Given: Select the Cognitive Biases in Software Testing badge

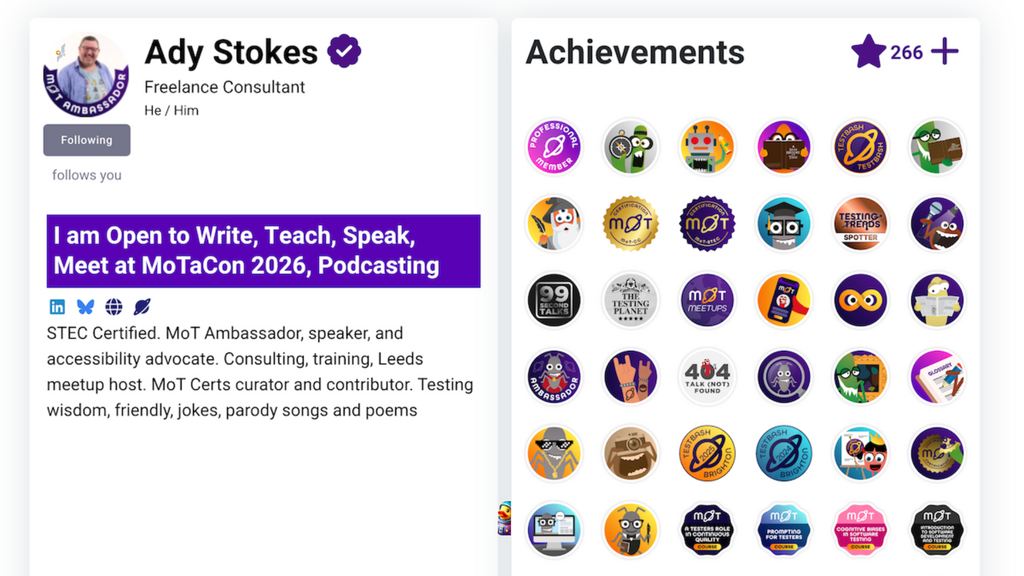Looking at the screenshot, I should click(860, 531).
